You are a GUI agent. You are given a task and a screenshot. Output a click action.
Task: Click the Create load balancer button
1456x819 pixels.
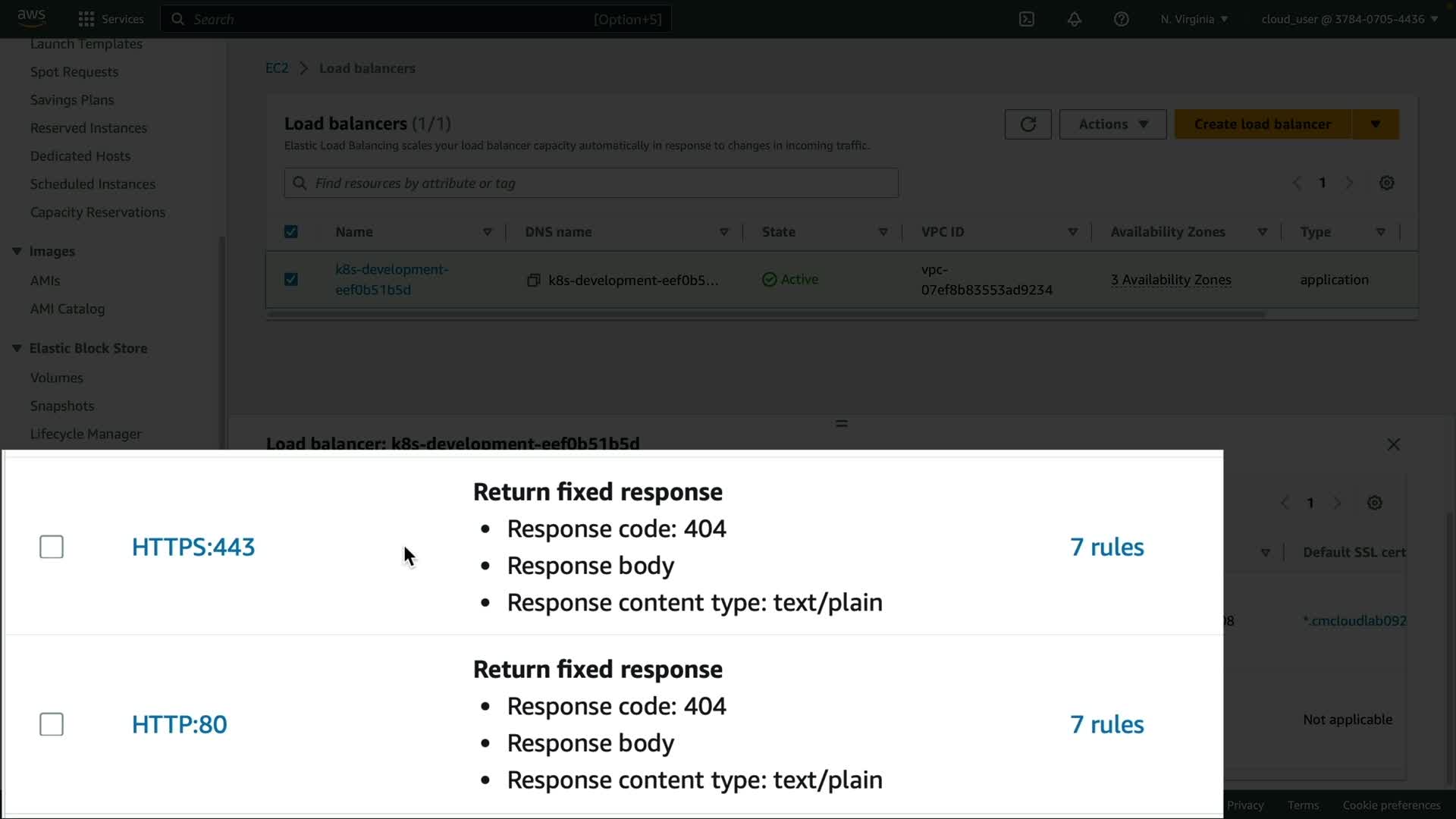(1262, 124)
